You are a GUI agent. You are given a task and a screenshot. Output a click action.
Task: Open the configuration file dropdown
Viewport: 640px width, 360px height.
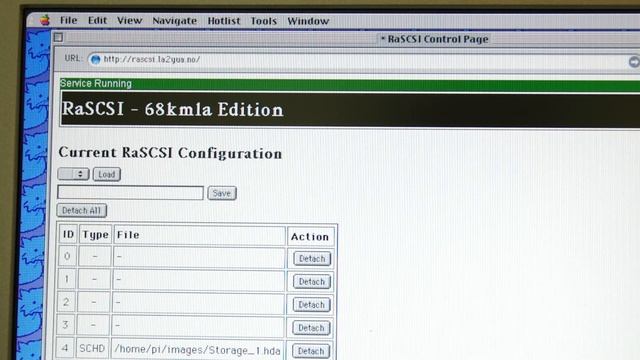[73, 174]
